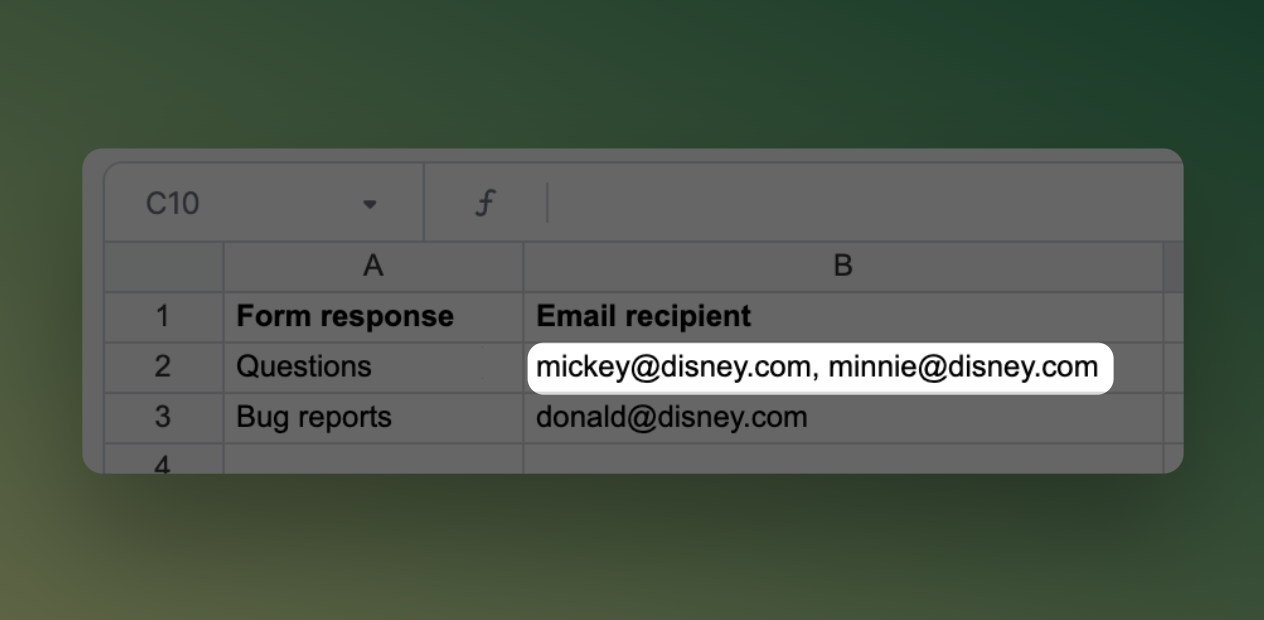Click the 'Form response' header cell
This screenshot has height=620, width=1264.
tap(373, 317)
